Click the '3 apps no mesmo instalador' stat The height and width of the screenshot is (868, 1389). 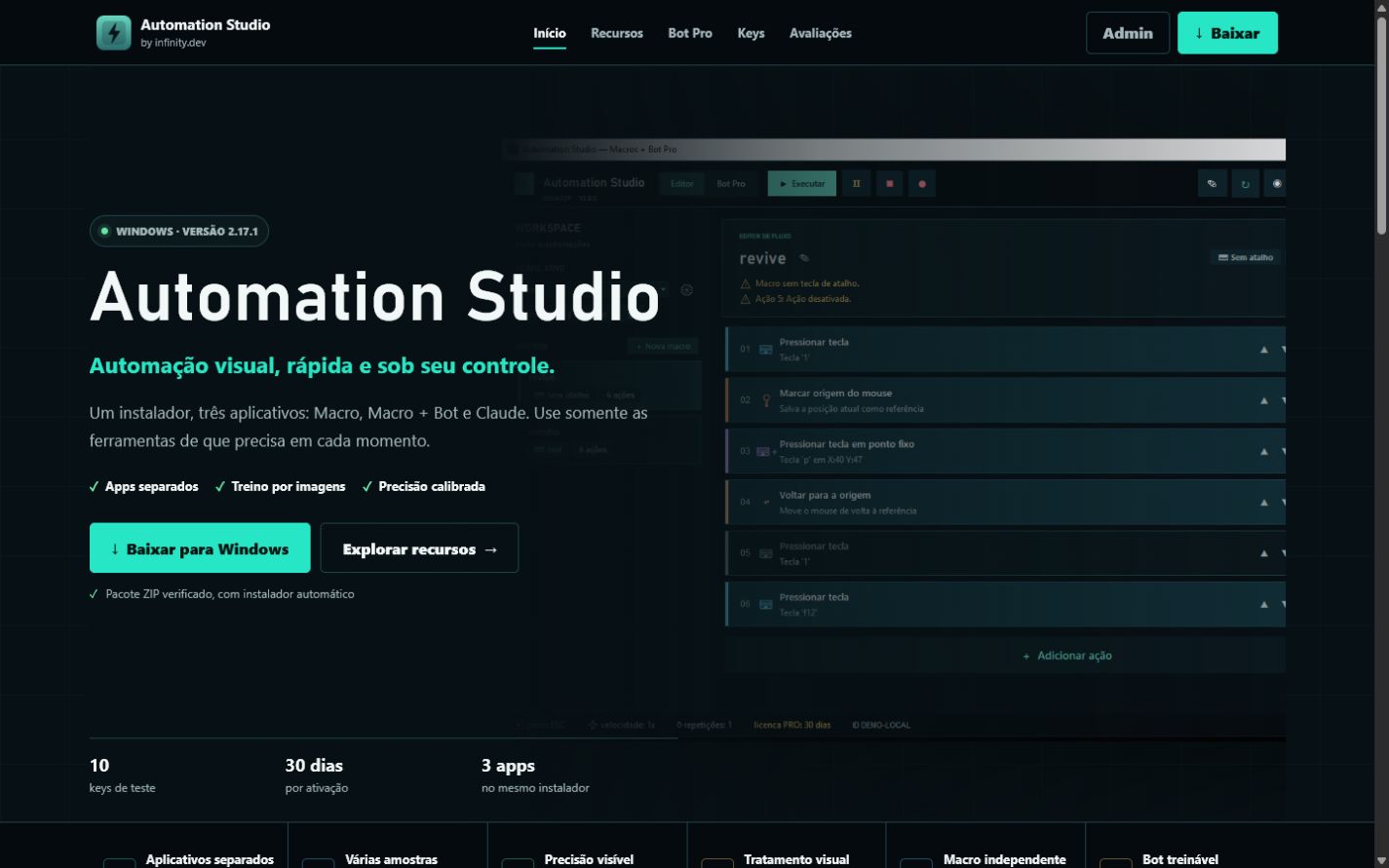pyautogui.click(x=535, y=775)
